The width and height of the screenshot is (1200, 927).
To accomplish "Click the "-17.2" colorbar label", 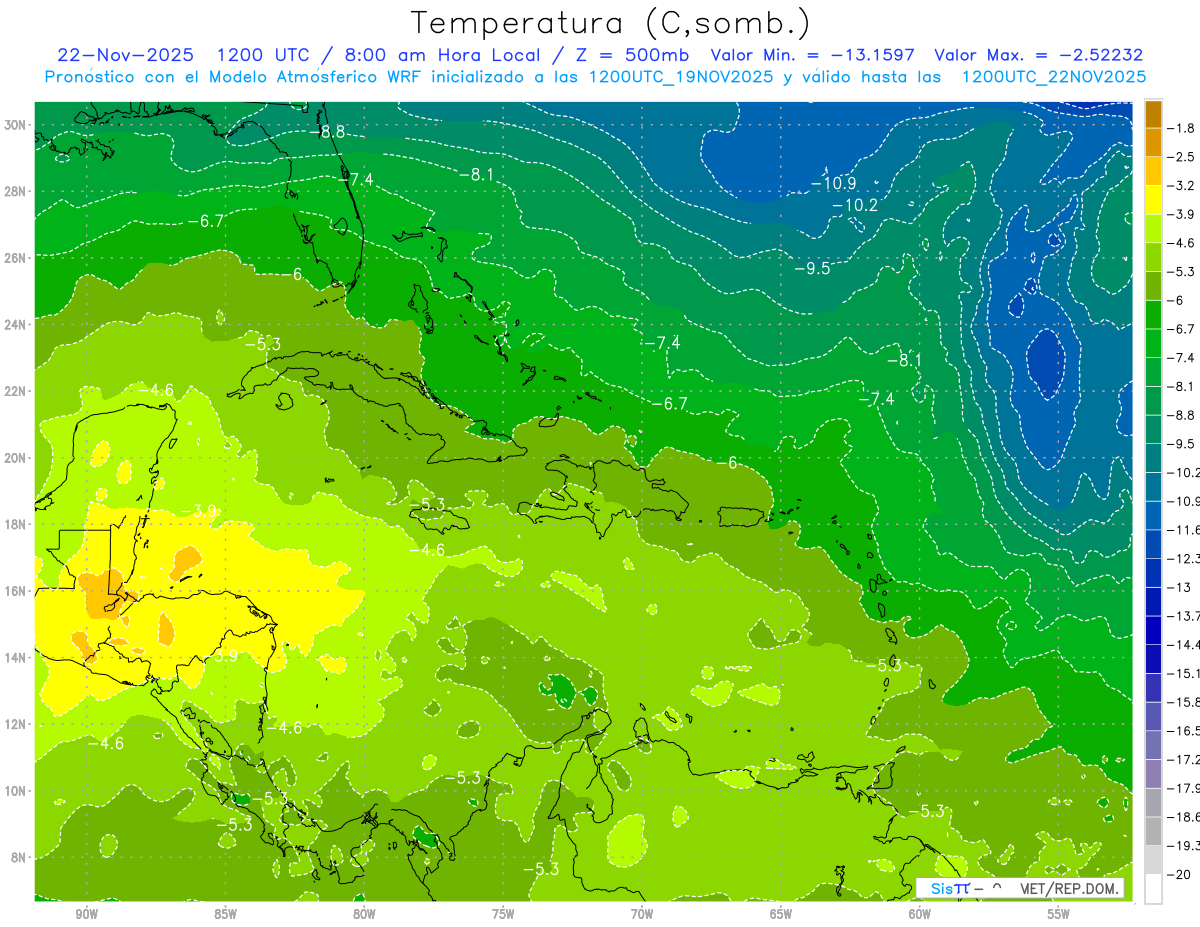I will pyautogui.click(x=1183, y=759).
